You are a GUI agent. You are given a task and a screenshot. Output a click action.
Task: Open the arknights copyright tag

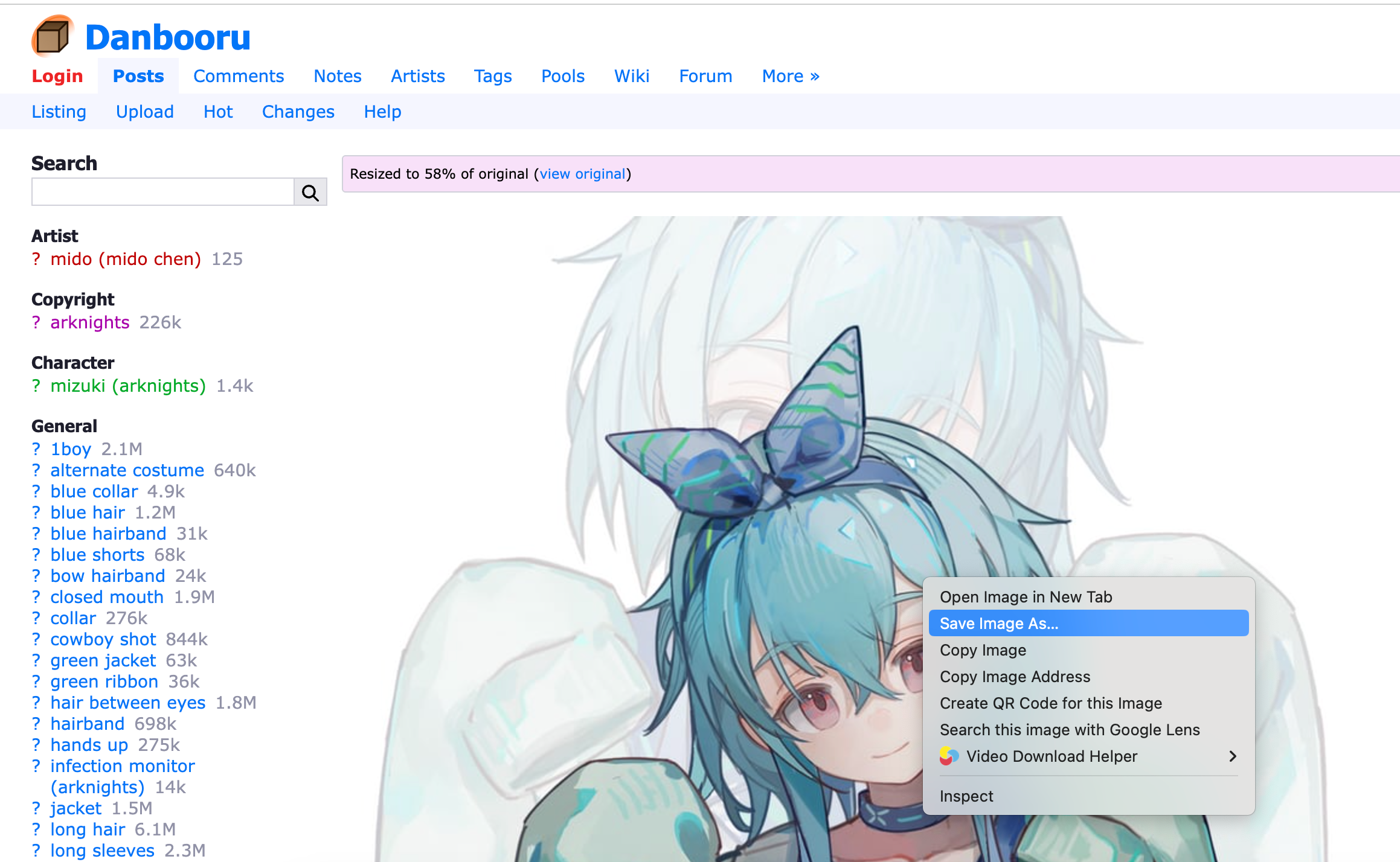90,322
